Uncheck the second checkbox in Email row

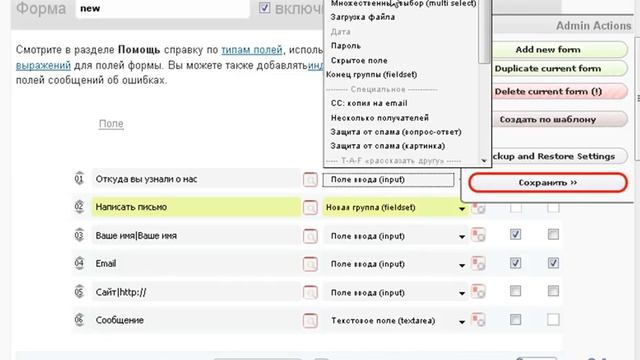[553, 263]
